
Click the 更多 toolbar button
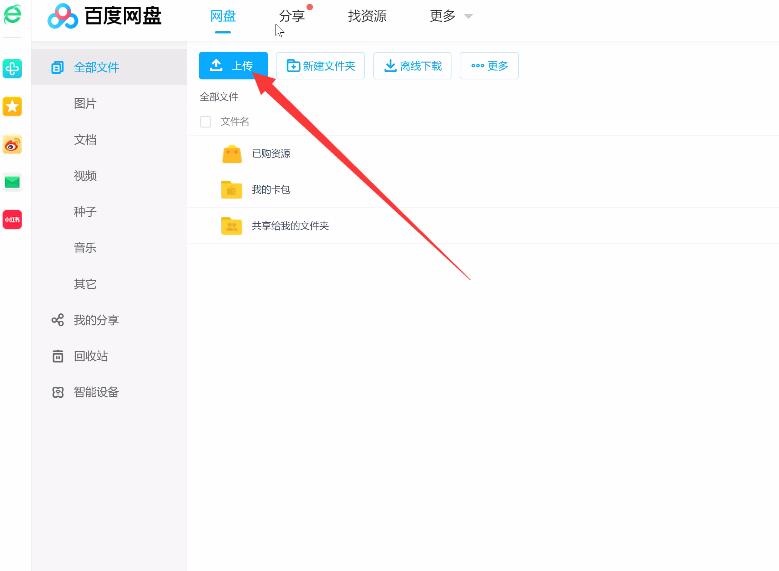pos(489,66)
